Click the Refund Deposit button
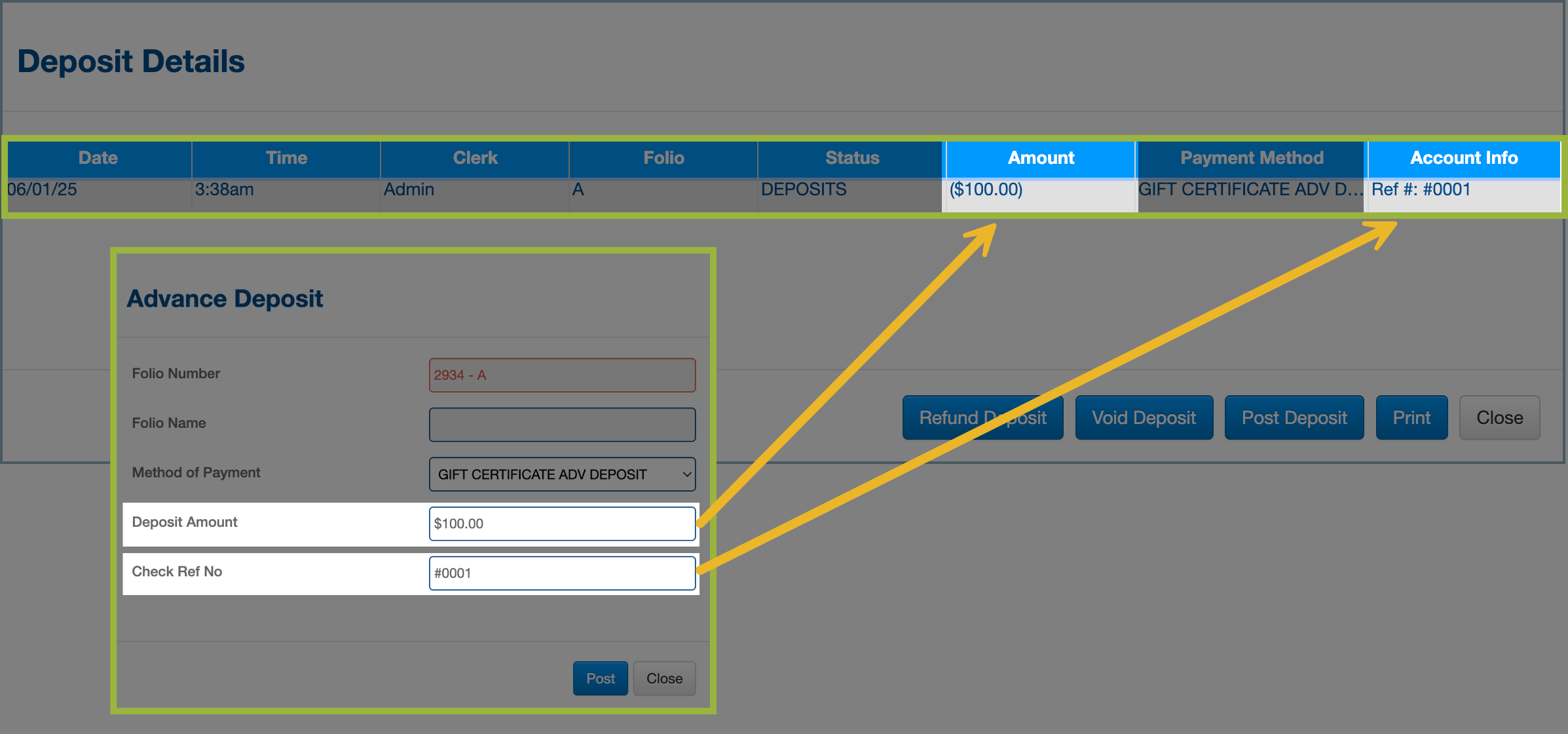The height and width of the screenshot is (734, 1568). [982, 417]
